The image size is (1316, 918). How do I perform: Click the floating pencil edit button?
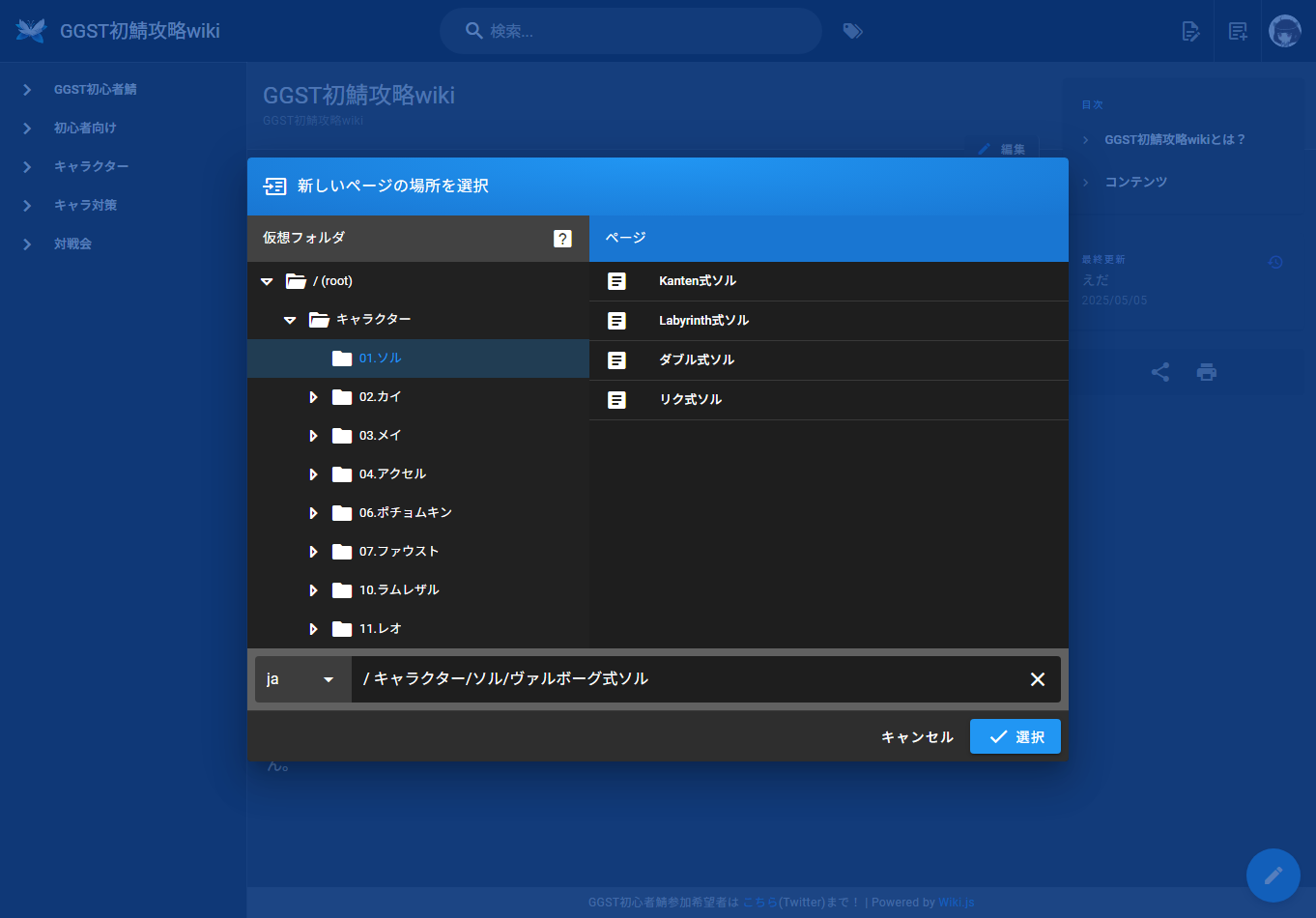pyautogui.click(x=1273, y=875)
